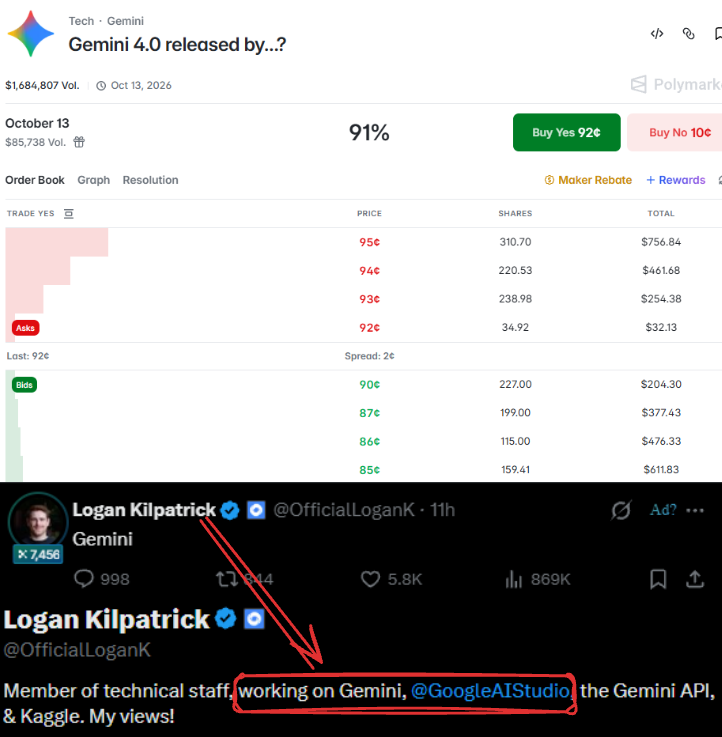Viewport: 722px width, 737px height.
Task: Click Buy Yes 92¢ button
Action: click(566, 133)
